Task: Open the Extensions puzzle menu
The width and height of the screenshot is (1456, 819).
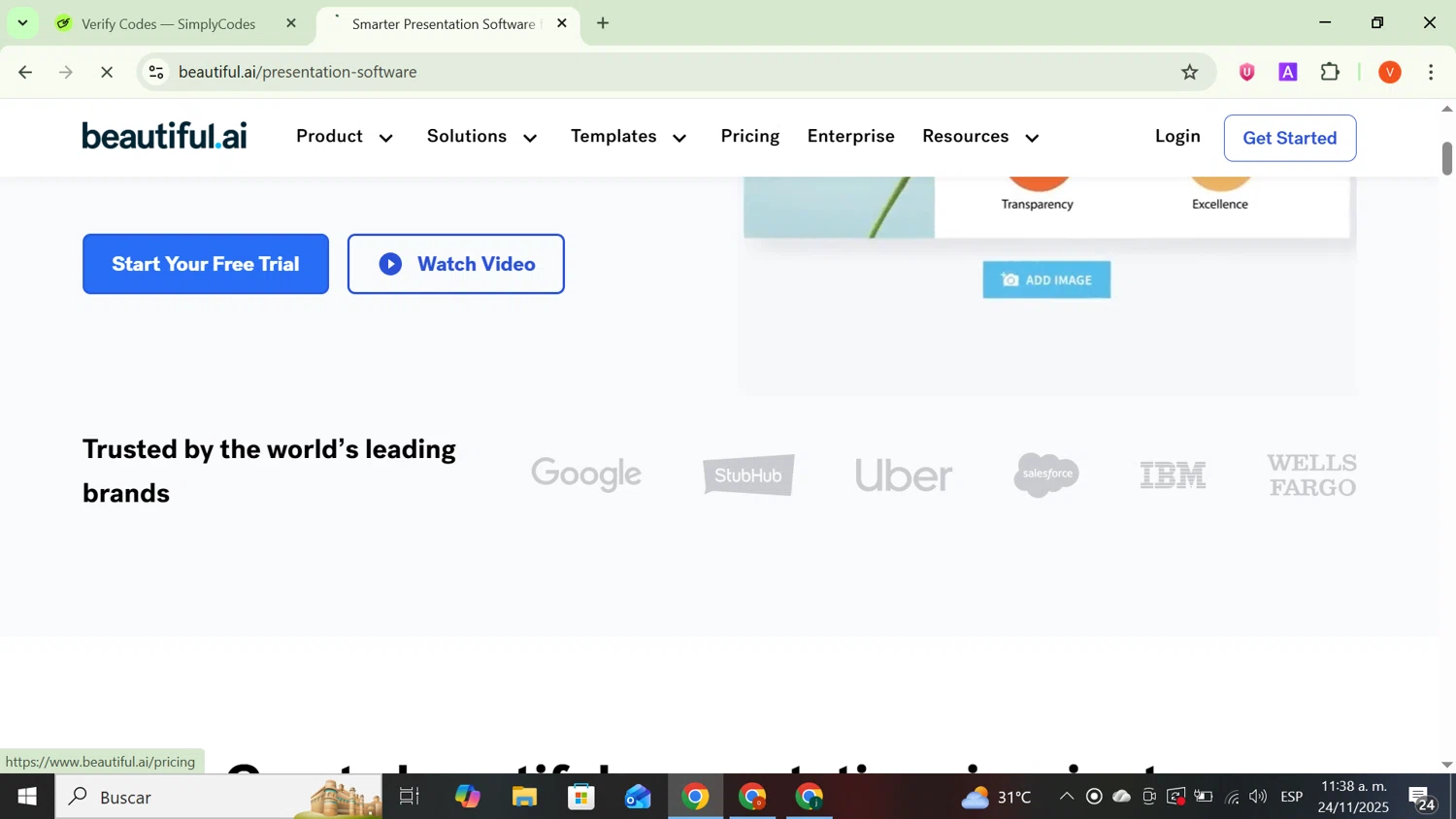Action: click(x=1330, y=72)
